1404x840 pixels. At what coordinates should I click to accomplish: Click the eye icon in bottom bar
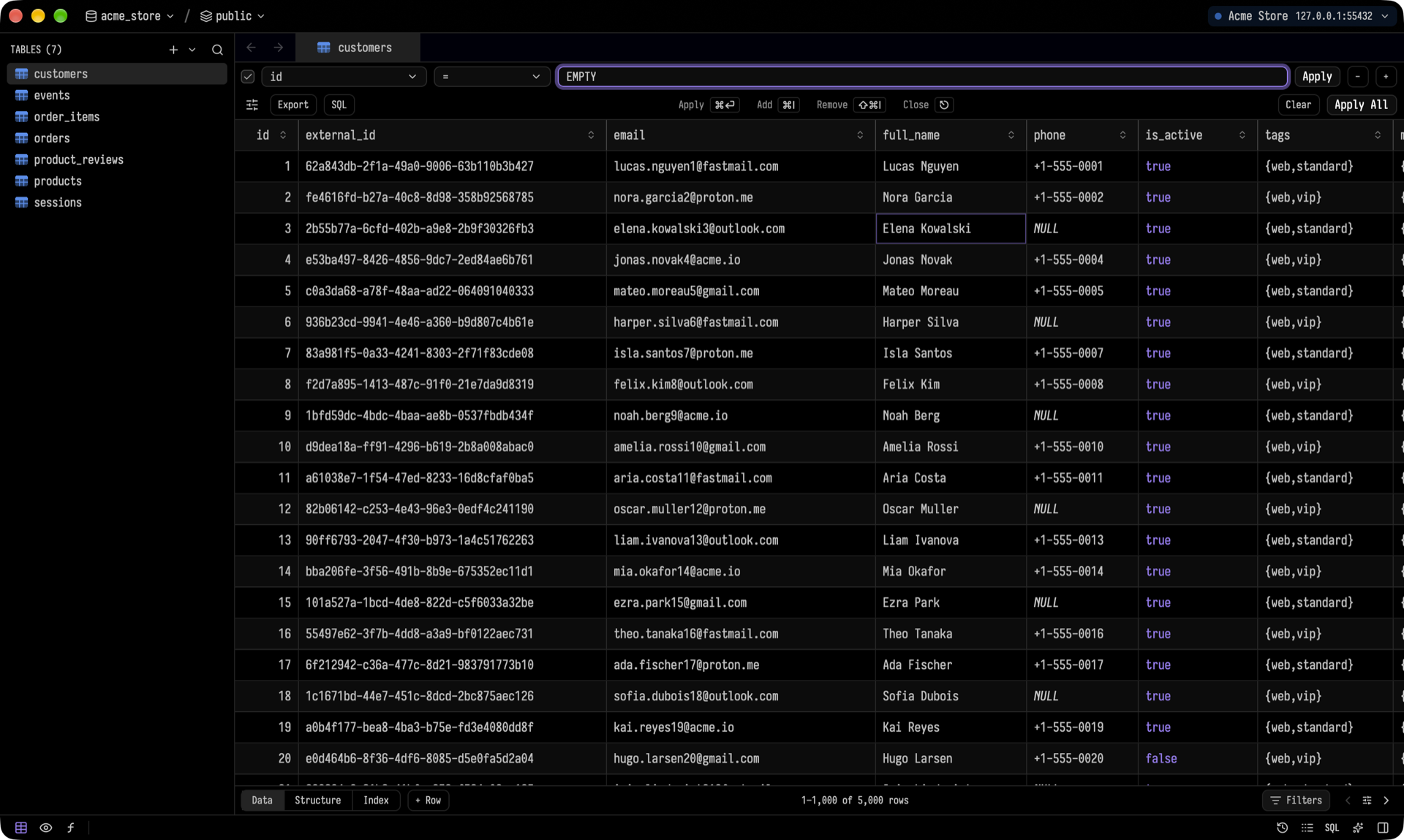pos(46,828)
